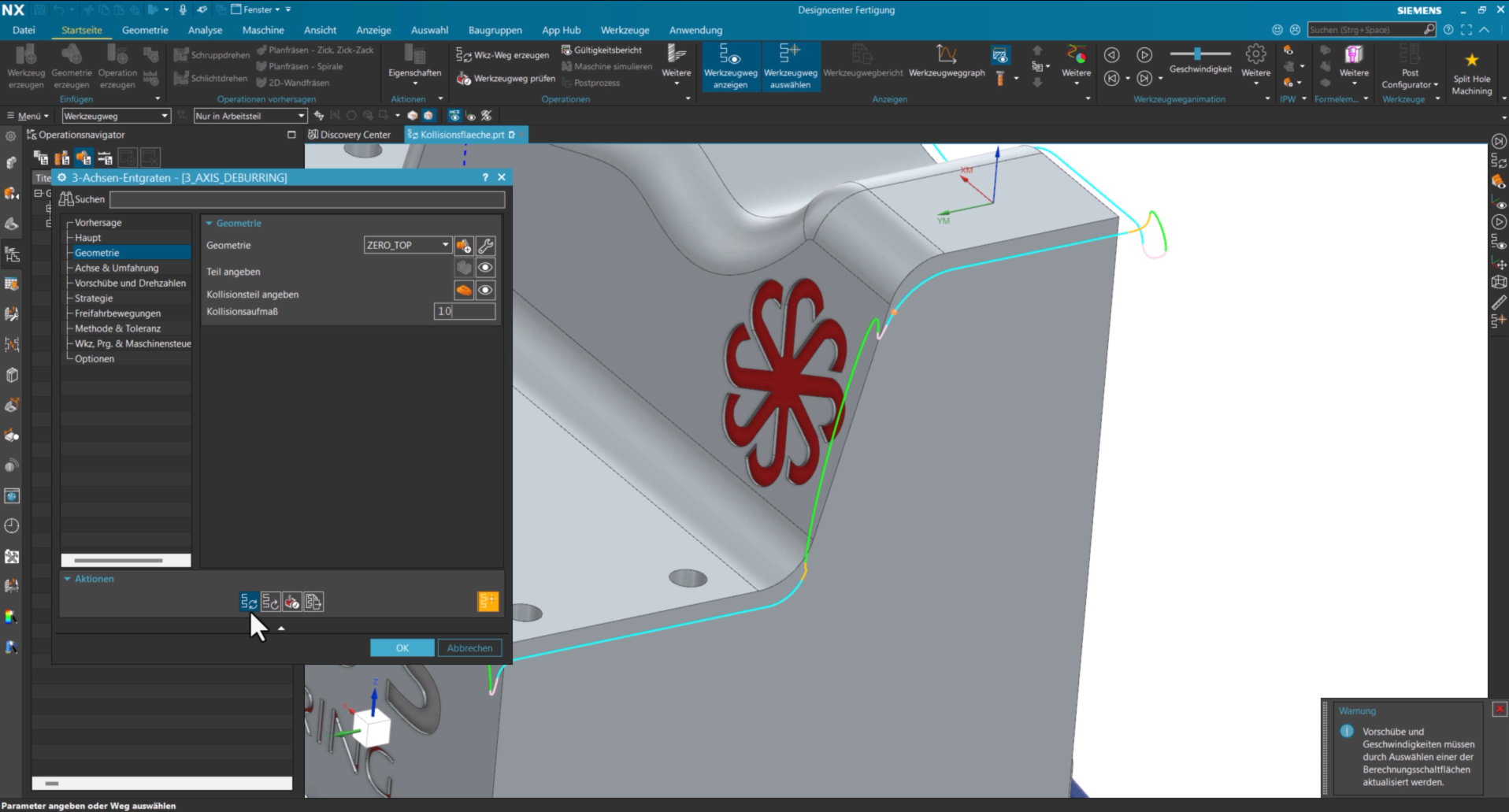Open the Discovery Center tab
The height and width of the screenshot is (812, 1509).
[x=349, y=135]
